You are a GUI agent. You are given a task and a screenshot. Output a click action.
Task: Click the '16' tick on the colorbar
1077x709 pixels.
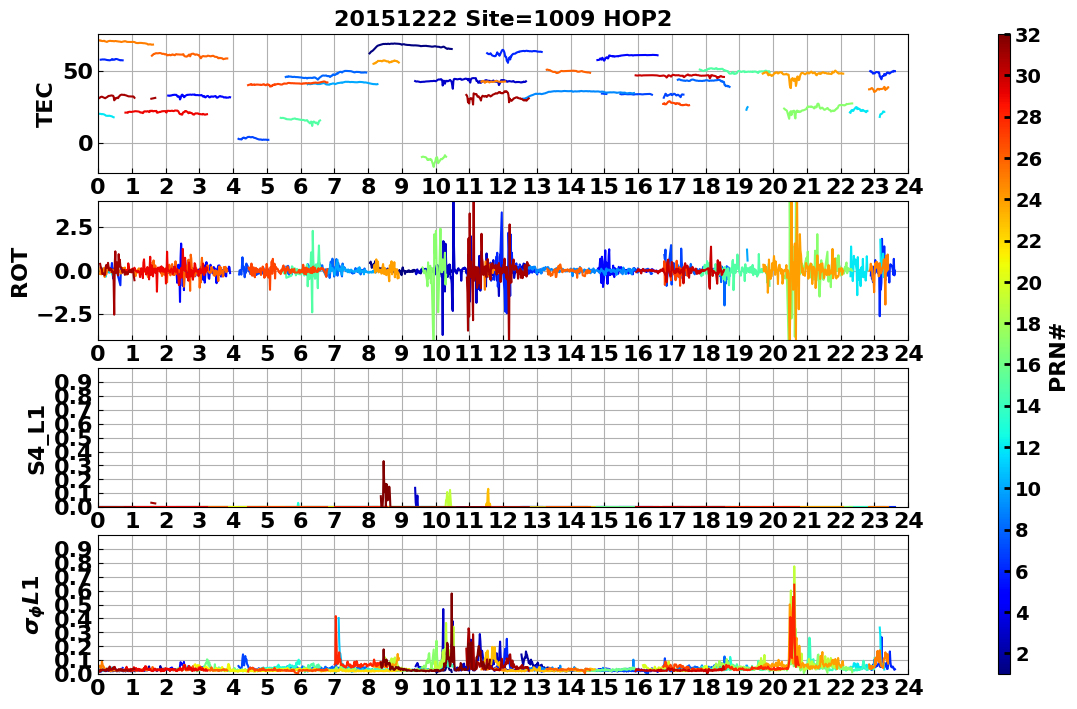pyautogui.click(x=1029, y=365)
